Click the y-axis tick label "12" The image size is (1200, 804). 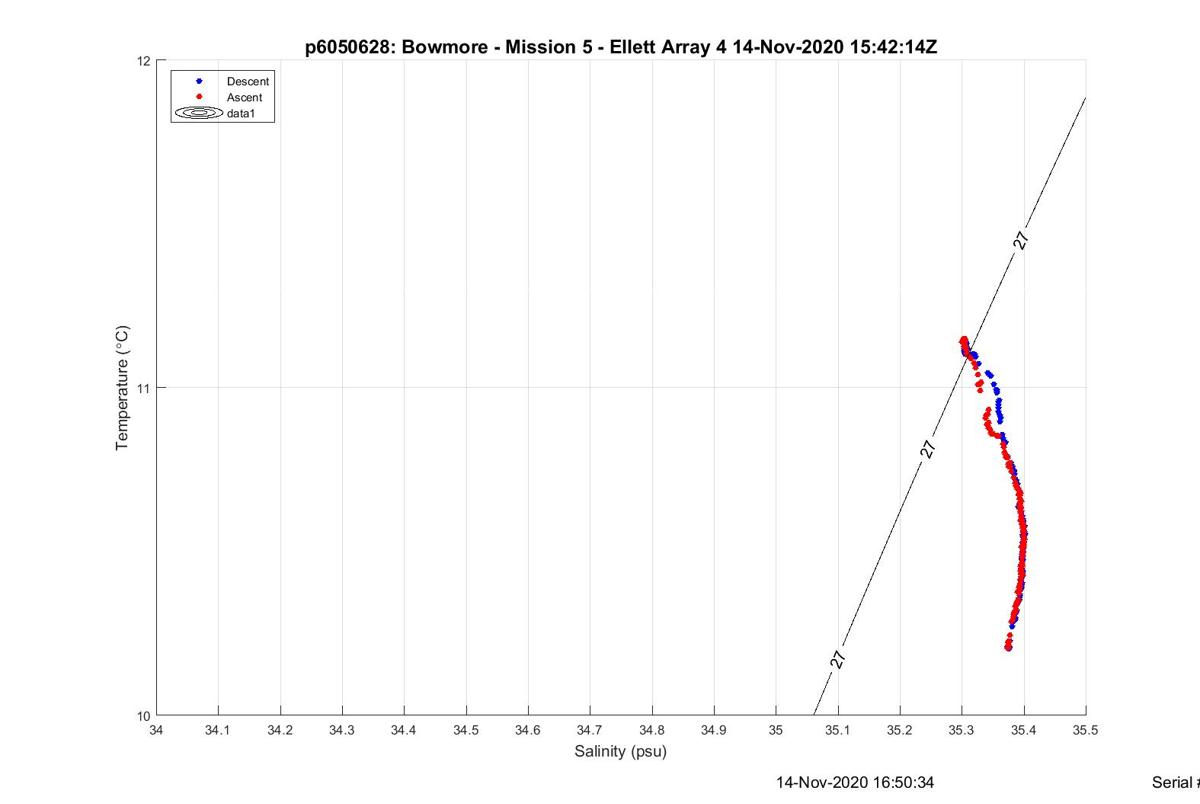pyautogui.click(x=143, y=61)
